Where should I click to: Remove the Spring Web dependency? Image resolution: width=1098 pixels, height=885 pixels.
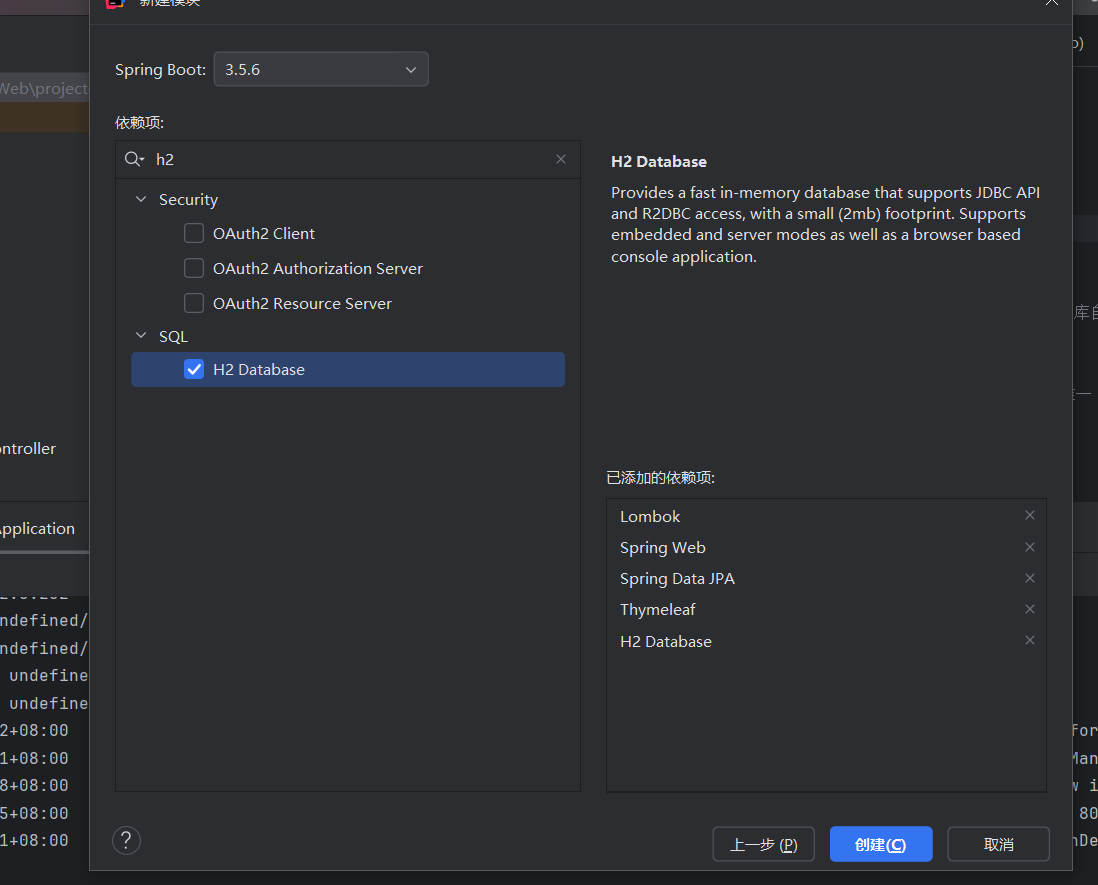click(x=1029, y=547)
